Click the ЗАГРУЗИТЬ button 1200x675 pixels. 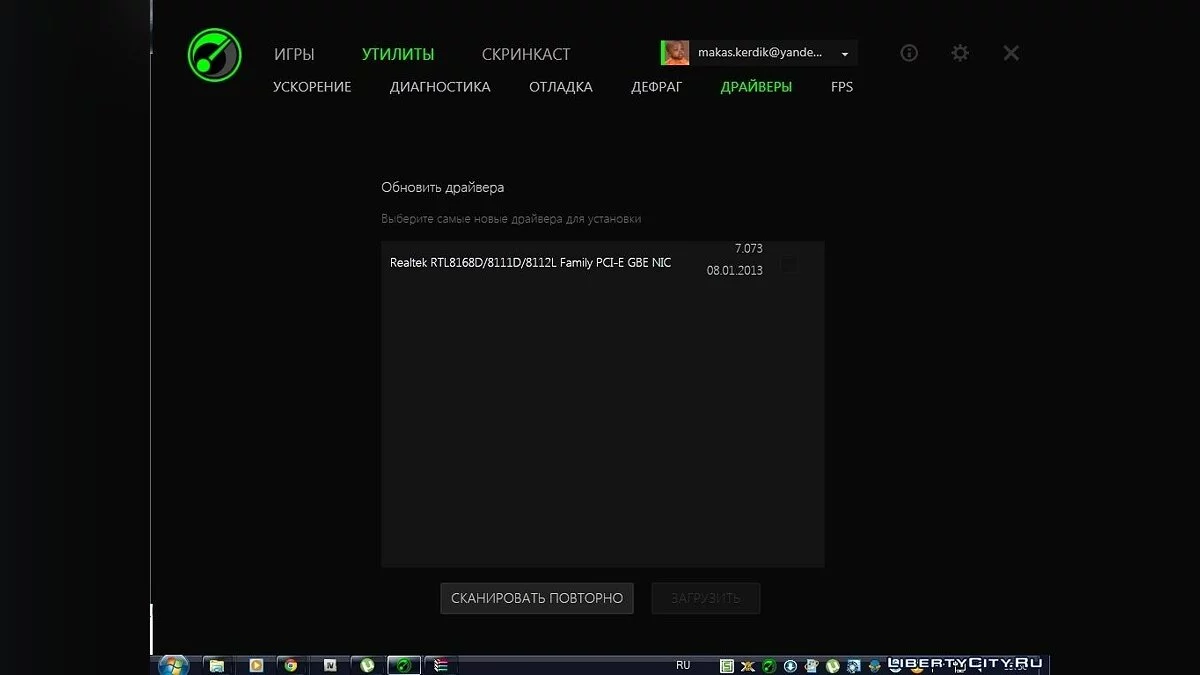pyautogui.click(x=705, y=598)
